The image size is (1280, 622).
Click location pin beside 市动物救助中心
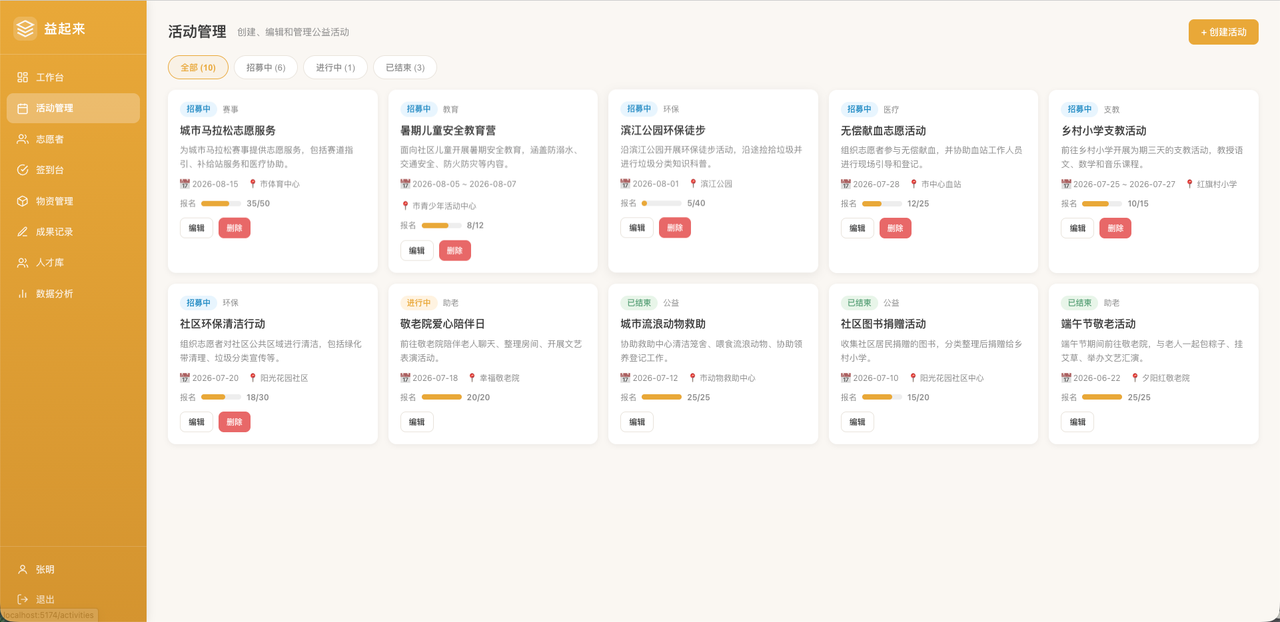tap(694, 378)
